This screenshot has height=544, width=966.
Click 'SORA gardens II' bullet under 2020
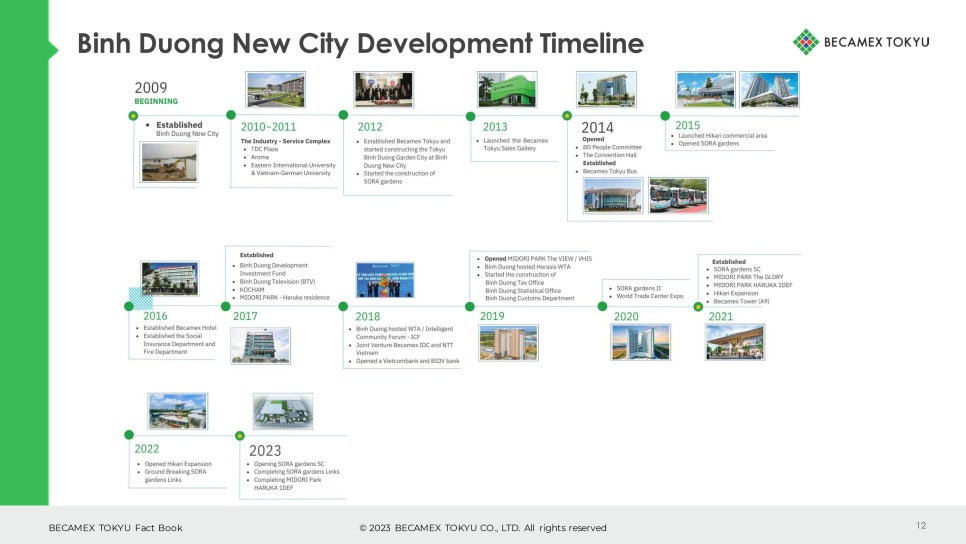638,288
